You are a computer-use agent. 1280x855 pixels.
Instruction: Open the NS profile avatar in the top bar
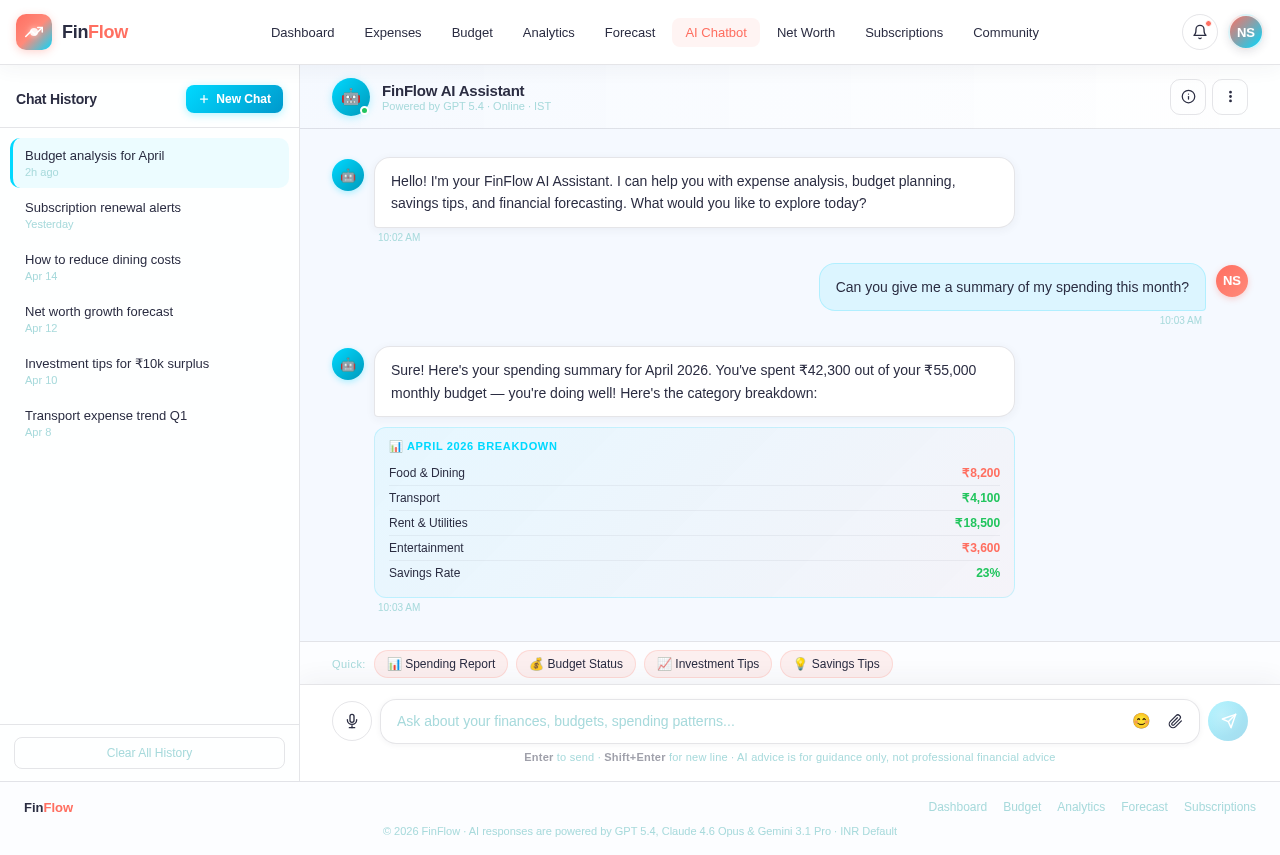coord(1246,32)
